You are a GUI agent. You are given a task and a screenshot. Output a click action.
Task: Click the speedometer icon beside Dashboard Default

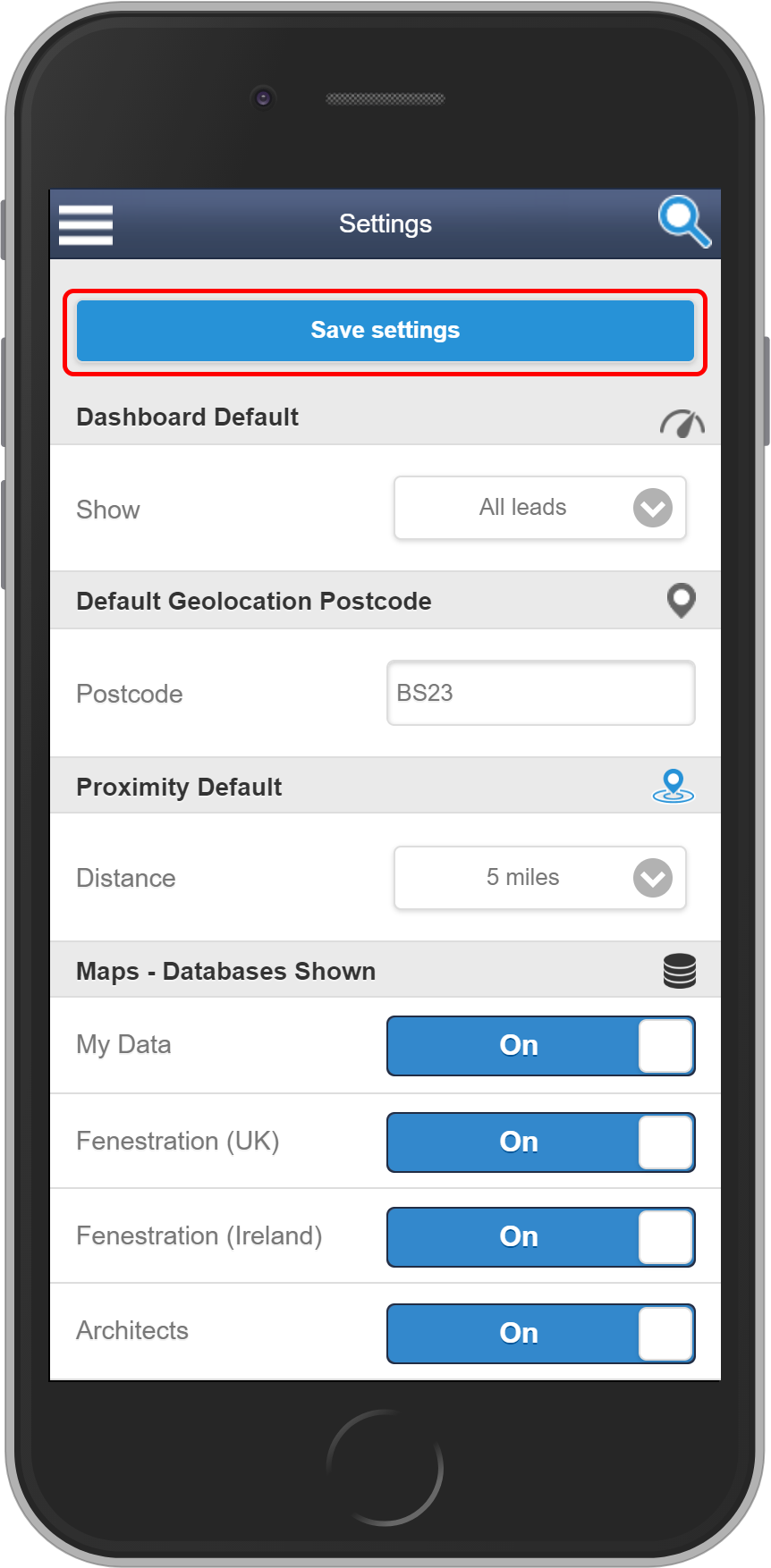(x=682, y=422)
